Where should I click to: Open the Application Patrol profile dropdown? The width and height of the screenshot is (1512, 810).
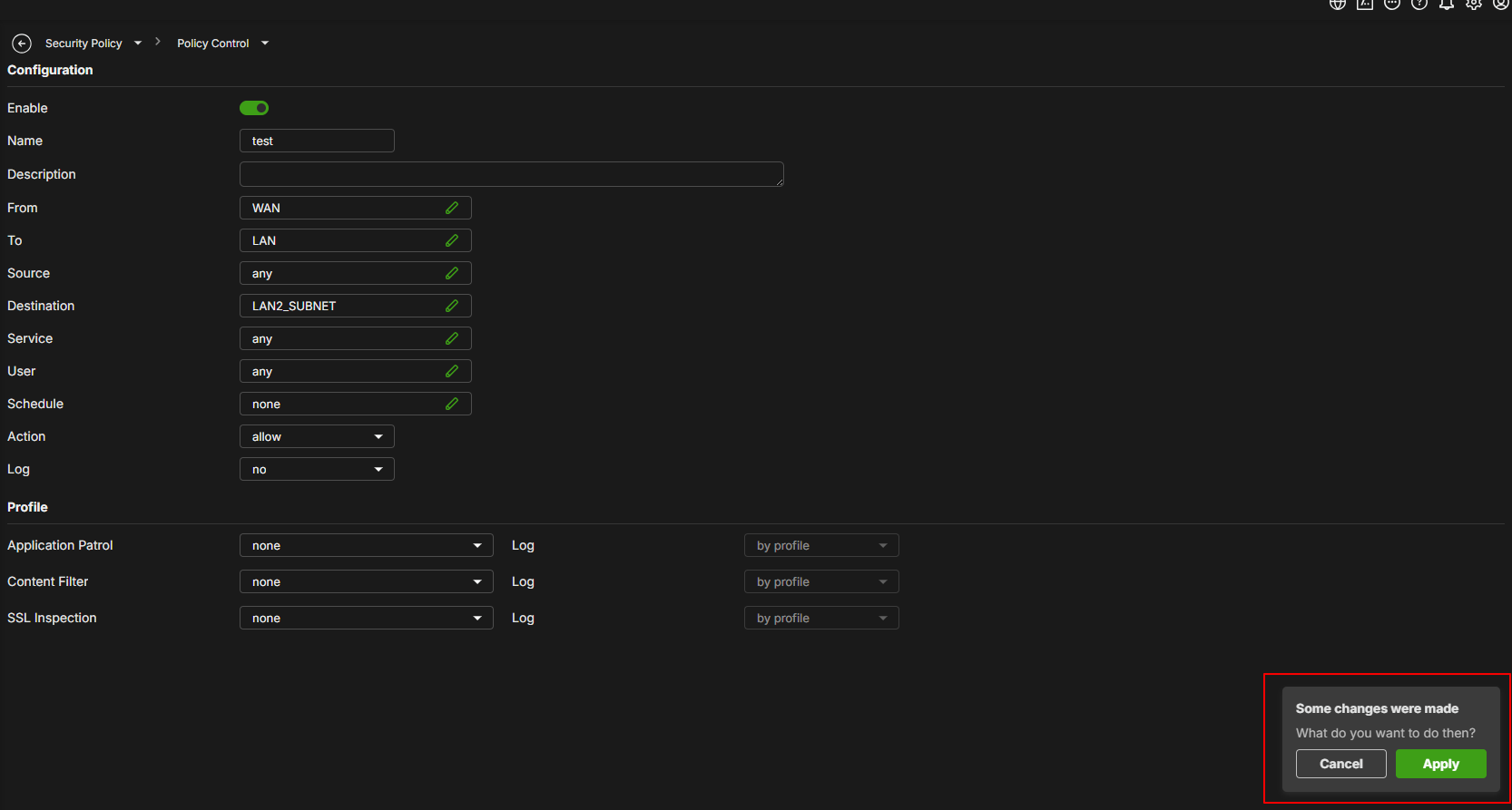point(367,545)
